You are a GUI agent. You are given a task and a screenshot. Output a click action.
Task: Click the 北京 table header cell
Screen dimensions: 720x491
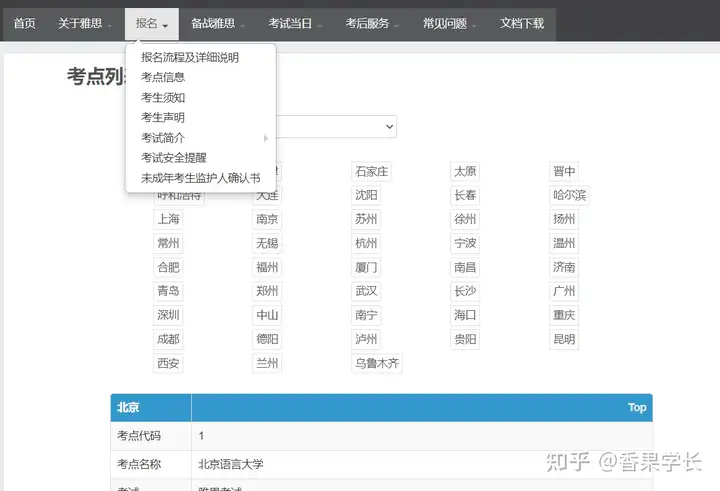(x=151, y=407)
